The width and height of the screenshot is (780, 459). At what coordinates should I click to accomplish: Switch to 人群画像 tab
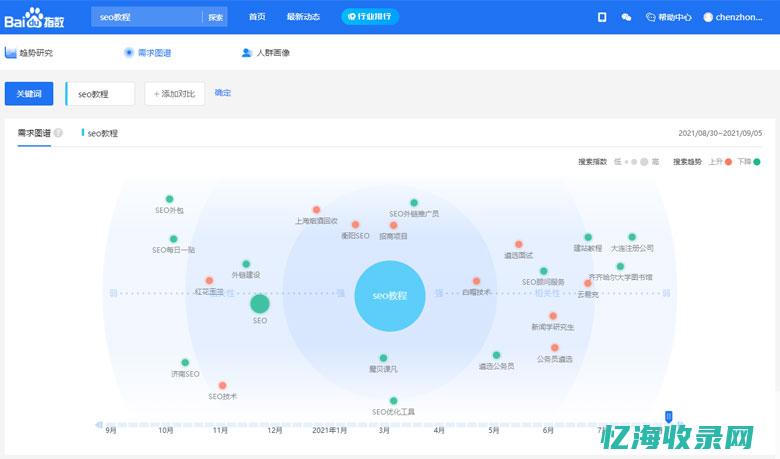click(266, 53)
